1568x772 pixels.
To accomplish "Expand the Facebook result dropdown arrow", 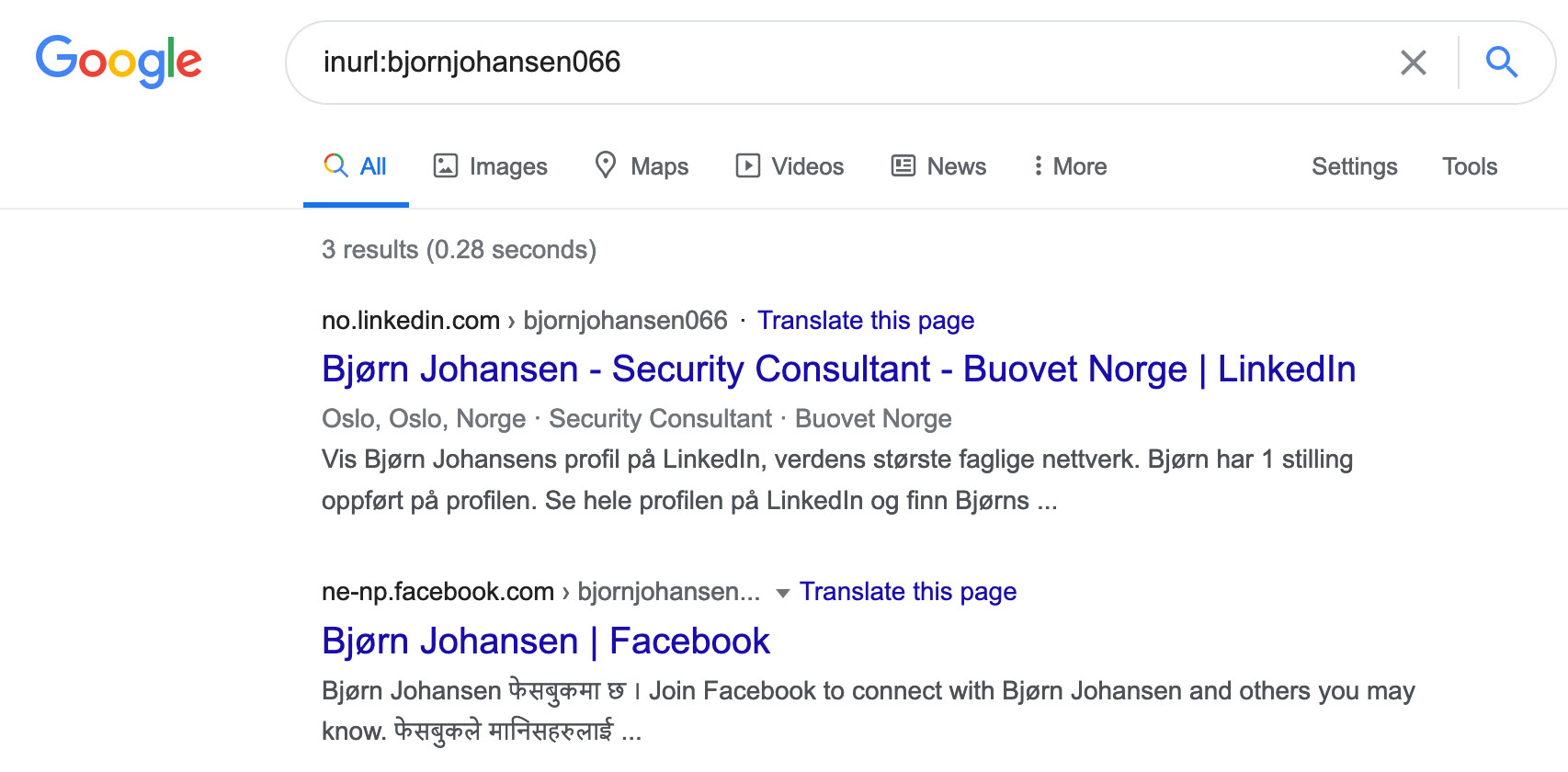I will [x=782, y=593].
